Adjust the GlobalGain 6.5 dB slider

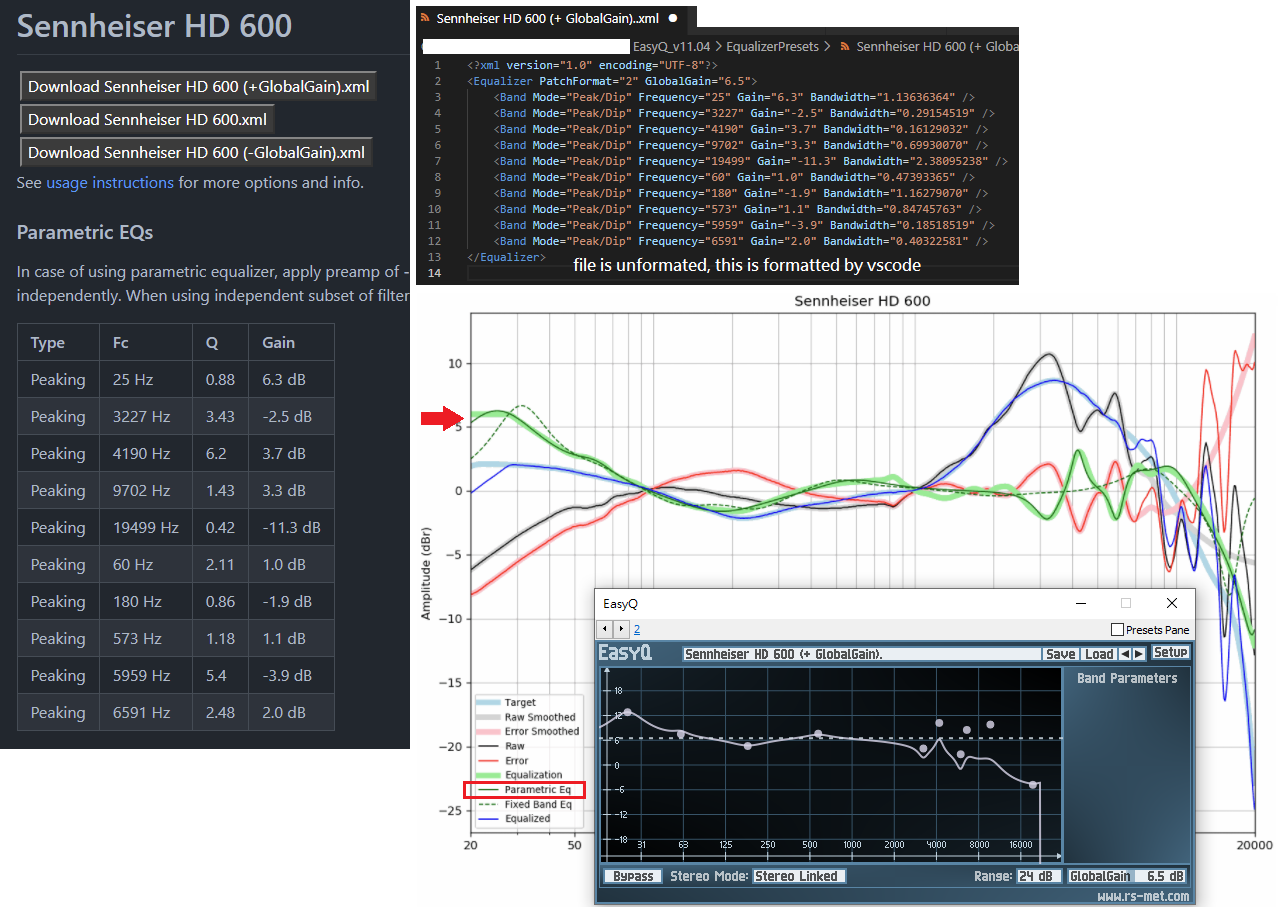click(x=1128, y=876)
